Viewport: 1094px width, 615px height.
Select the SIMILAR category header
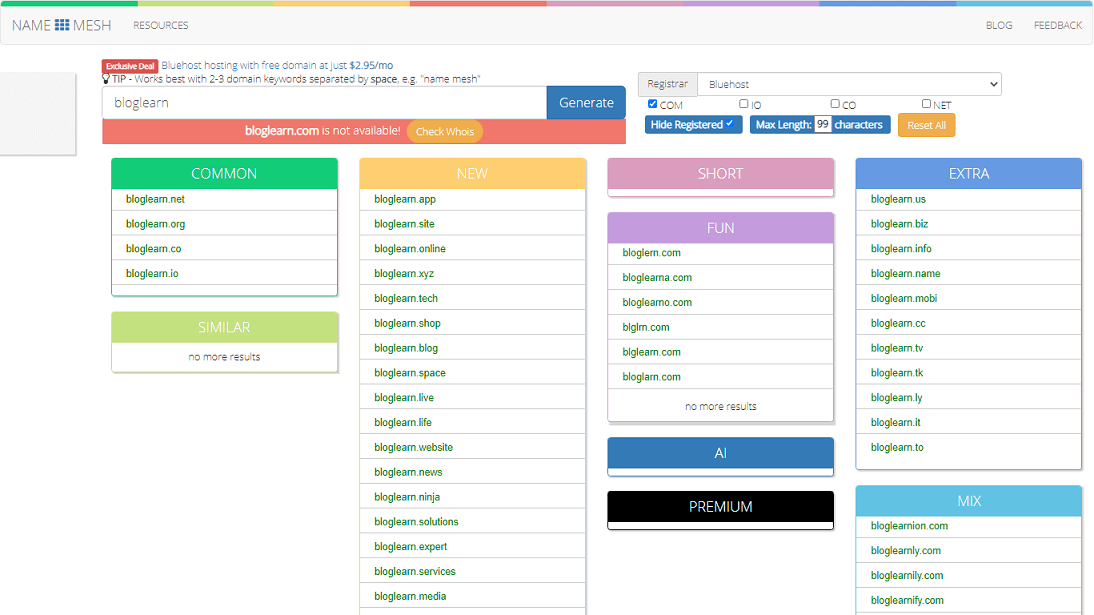point(224,327)
